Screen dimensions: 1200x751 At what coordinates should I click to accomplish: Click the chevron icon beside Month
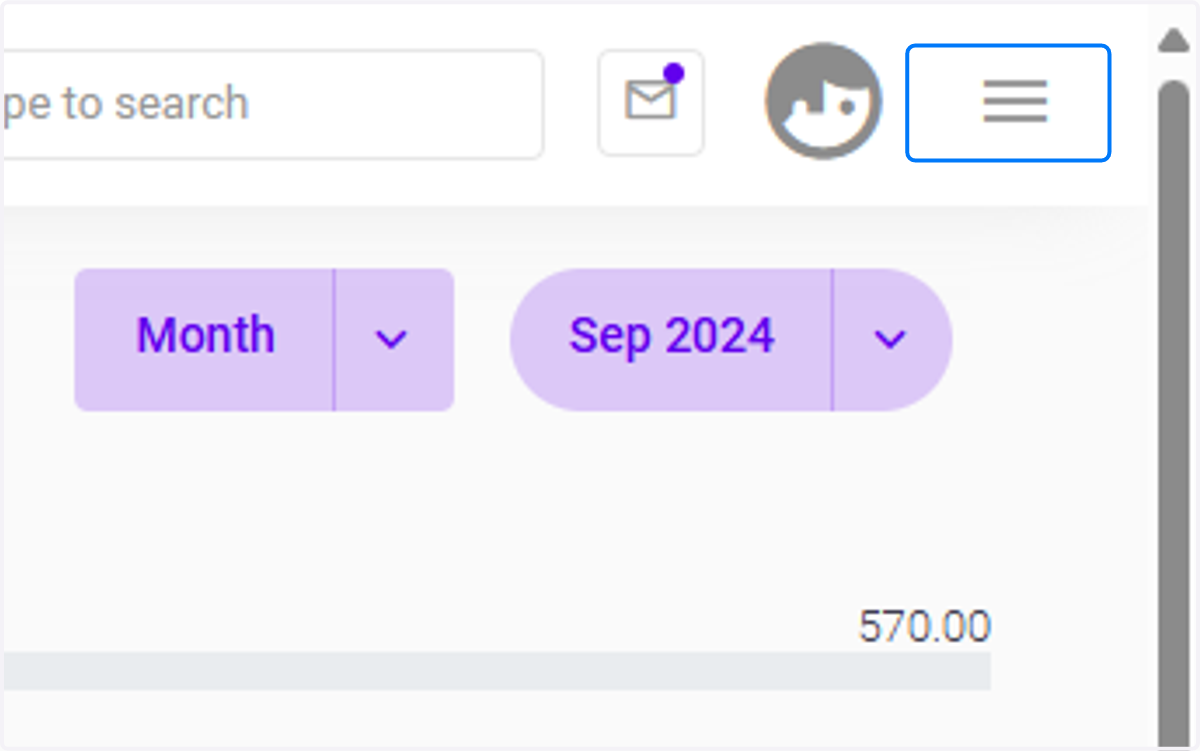pos(391,340)
